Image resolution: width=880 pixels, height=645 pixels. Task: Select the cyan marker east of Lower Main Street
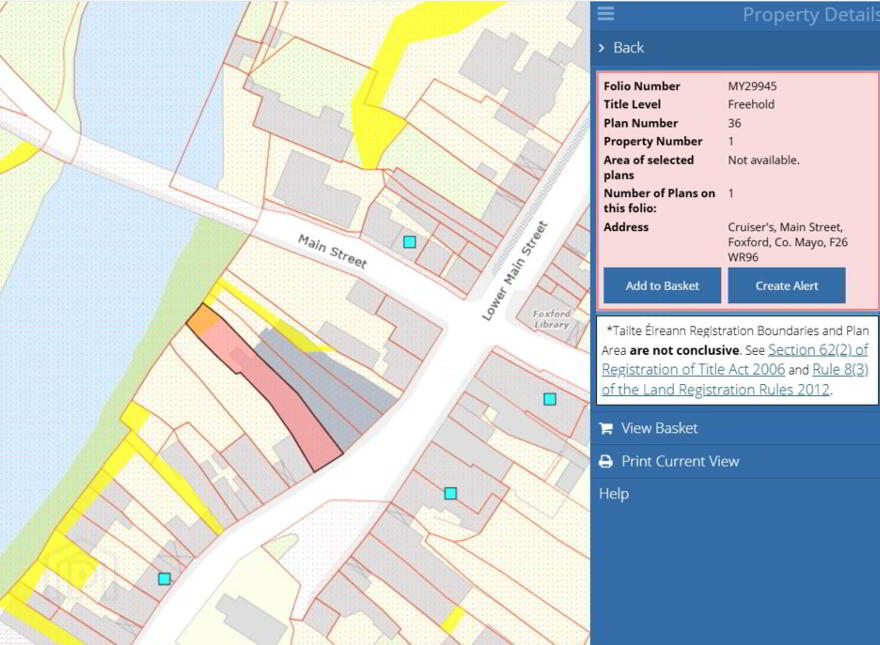(550, 399)
